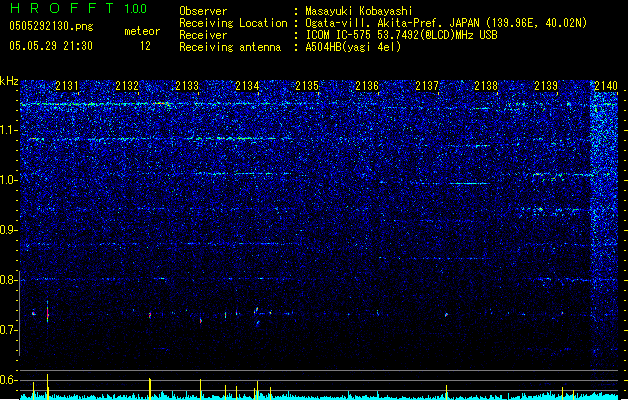Click the 0.7 kHz axis tick label
Viewport: 629px width, 400px height.
tap(8, 330)
